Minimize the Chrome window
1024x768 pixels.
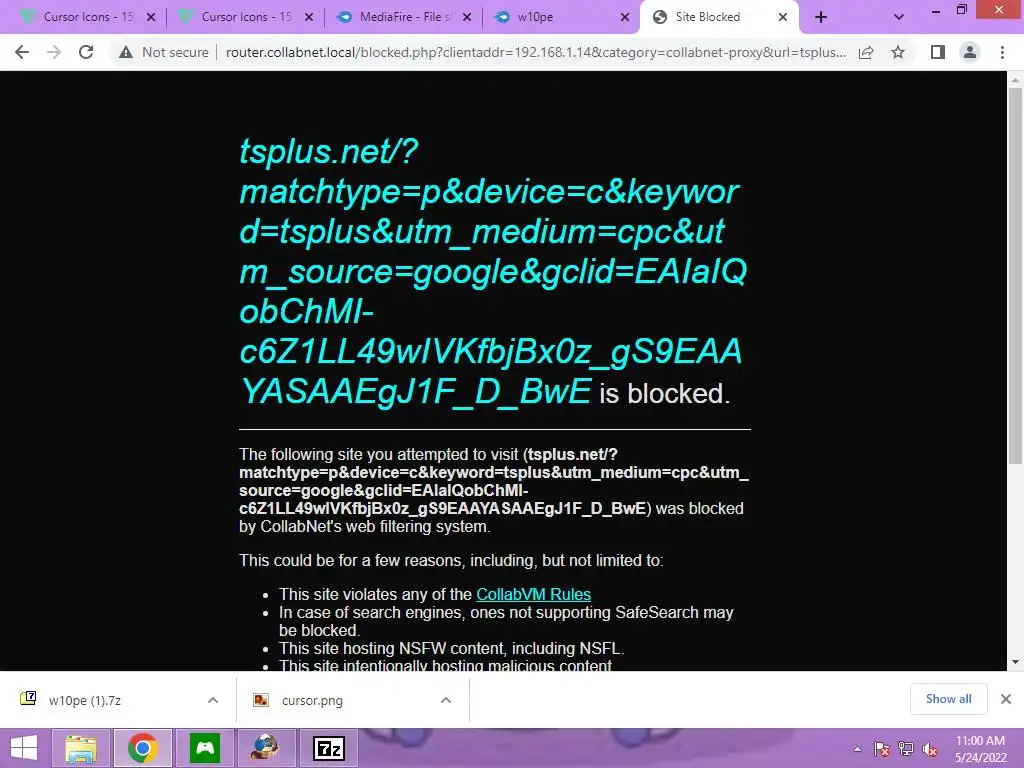point(936,10)
